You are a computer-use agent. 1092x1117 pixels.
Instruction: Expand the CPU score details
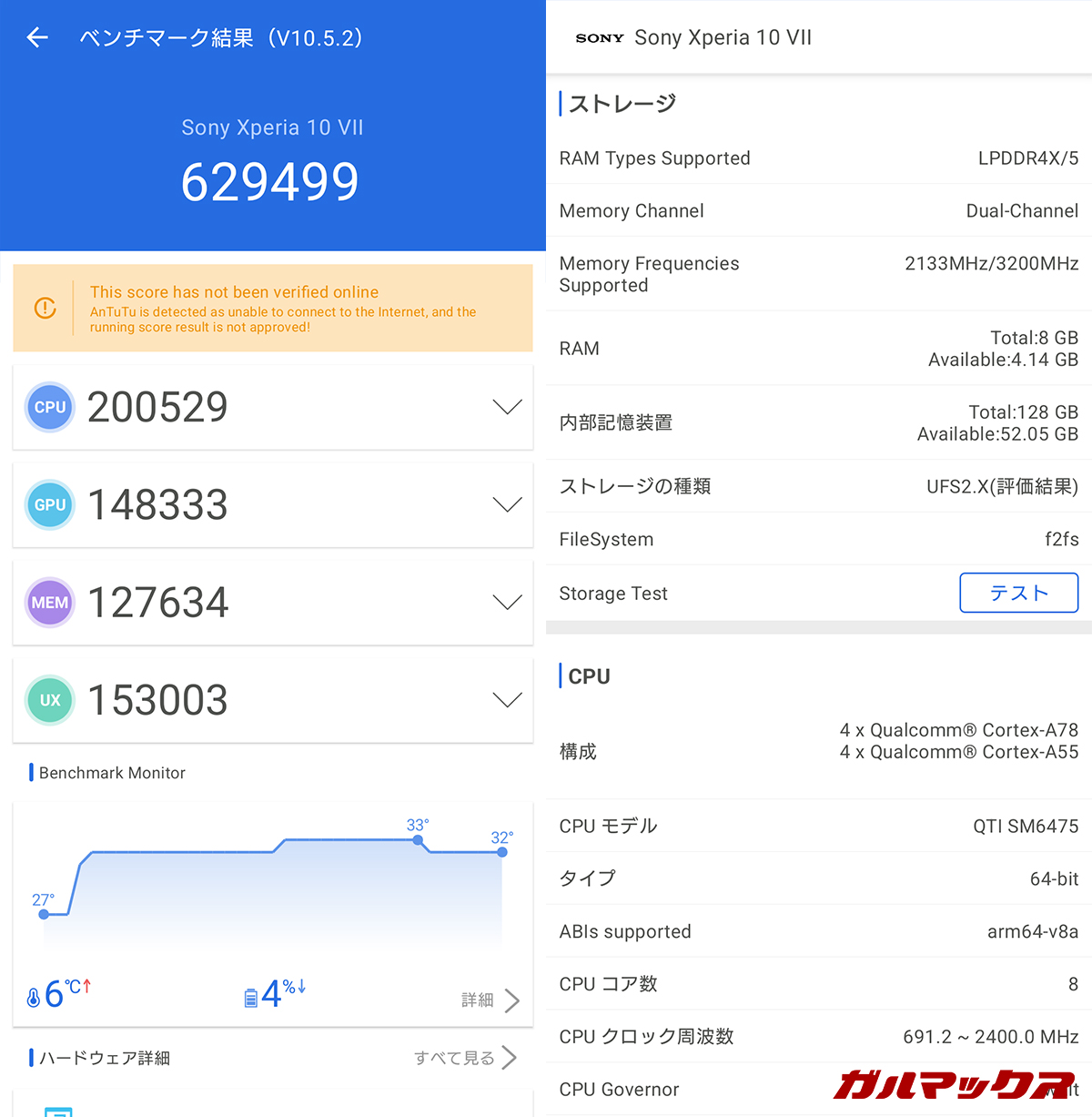pos(507,407)
